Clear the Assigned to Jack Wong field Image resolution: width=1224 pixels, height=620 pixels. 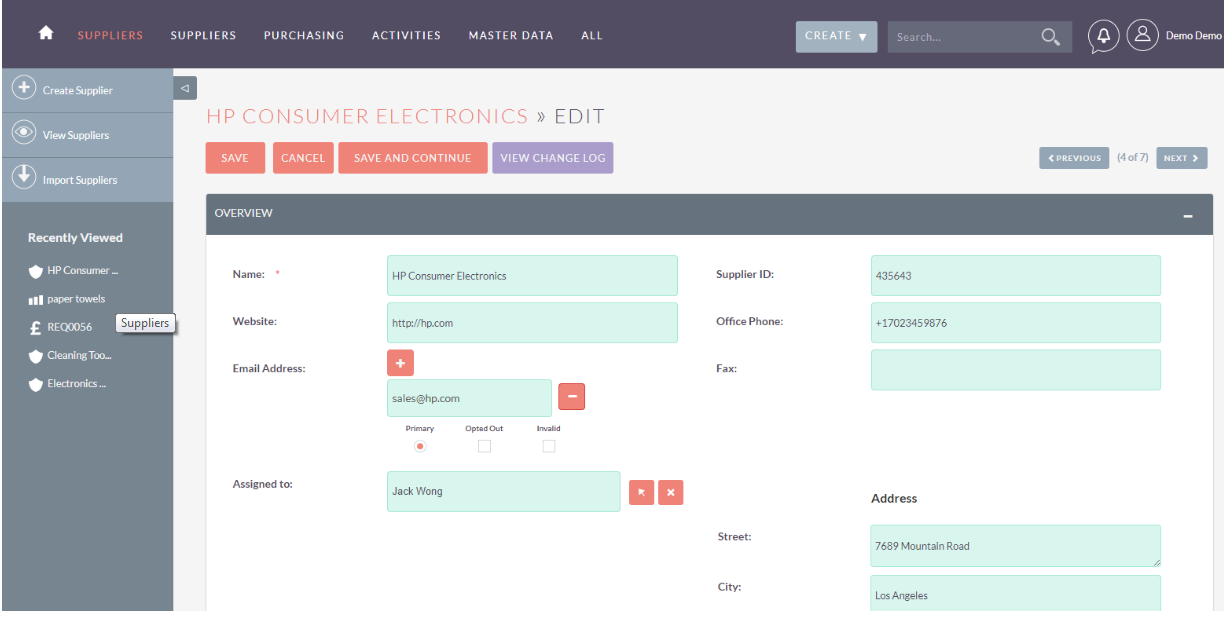[671, 492]
